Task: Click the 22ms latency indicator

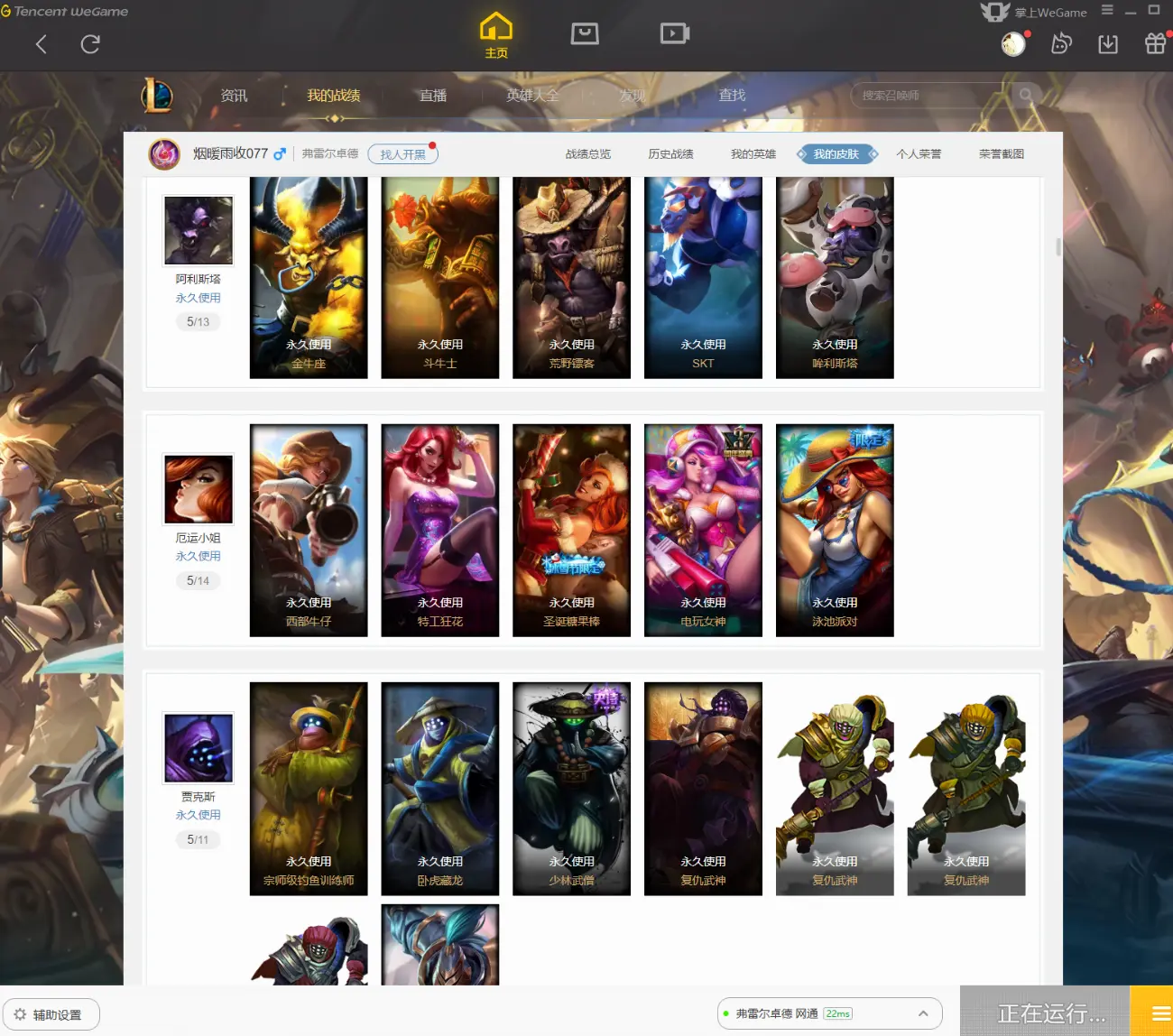Action: pyautogui.click(x=838, y=1013)
